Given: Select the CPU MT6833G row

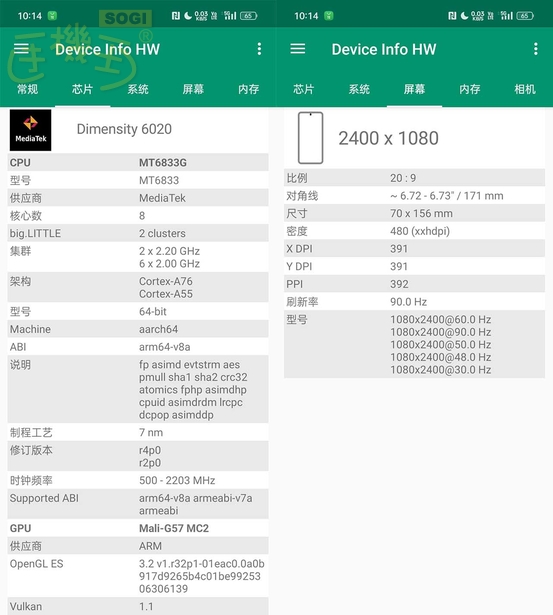Looking at the screenshot, I should 138,162.
